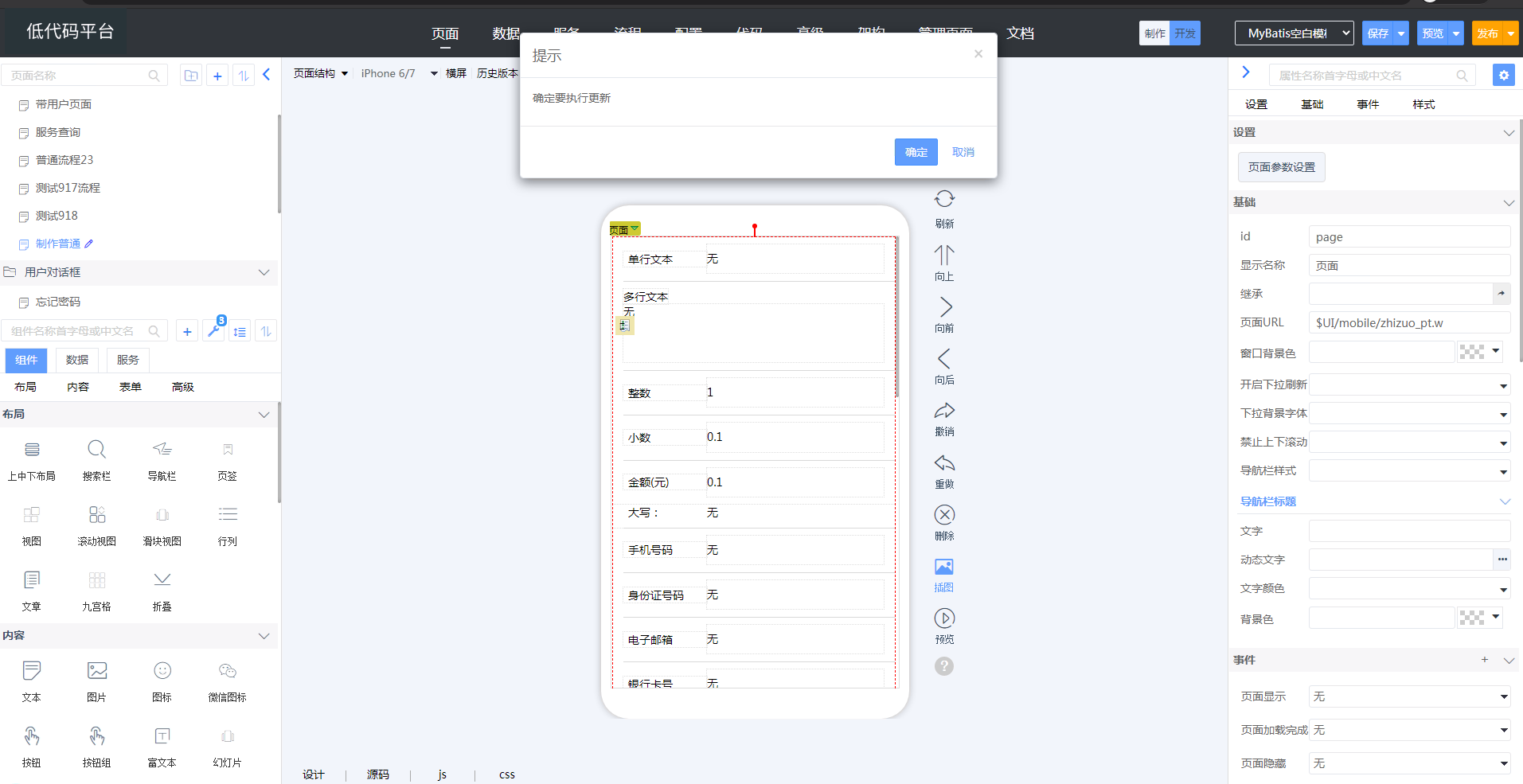Screen dimensions: 1523x784
Task: Select the 测试918 page in list
Action: 57,216
